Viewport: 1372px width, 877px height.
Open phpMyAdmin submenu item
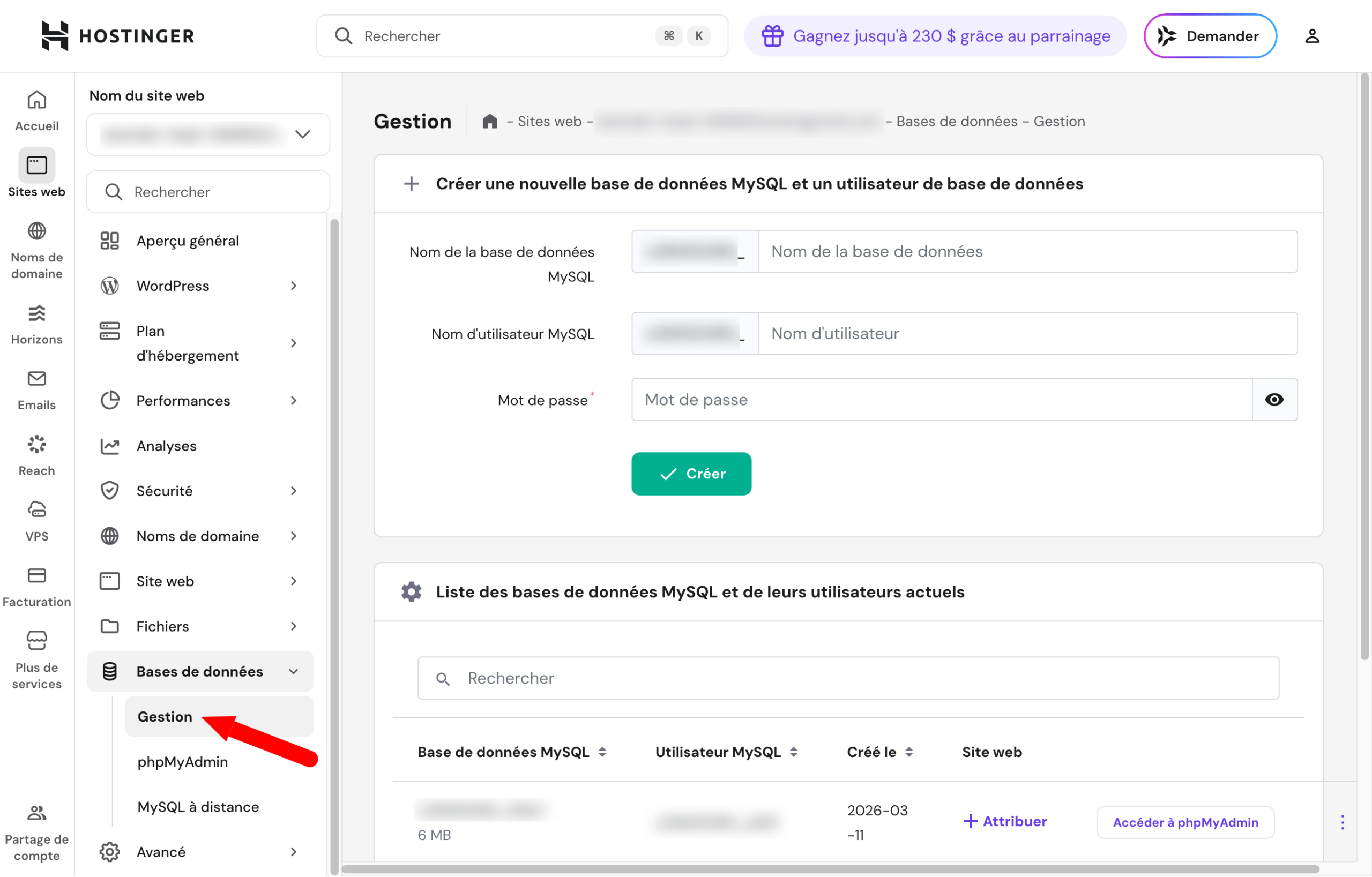coord(219,761)
